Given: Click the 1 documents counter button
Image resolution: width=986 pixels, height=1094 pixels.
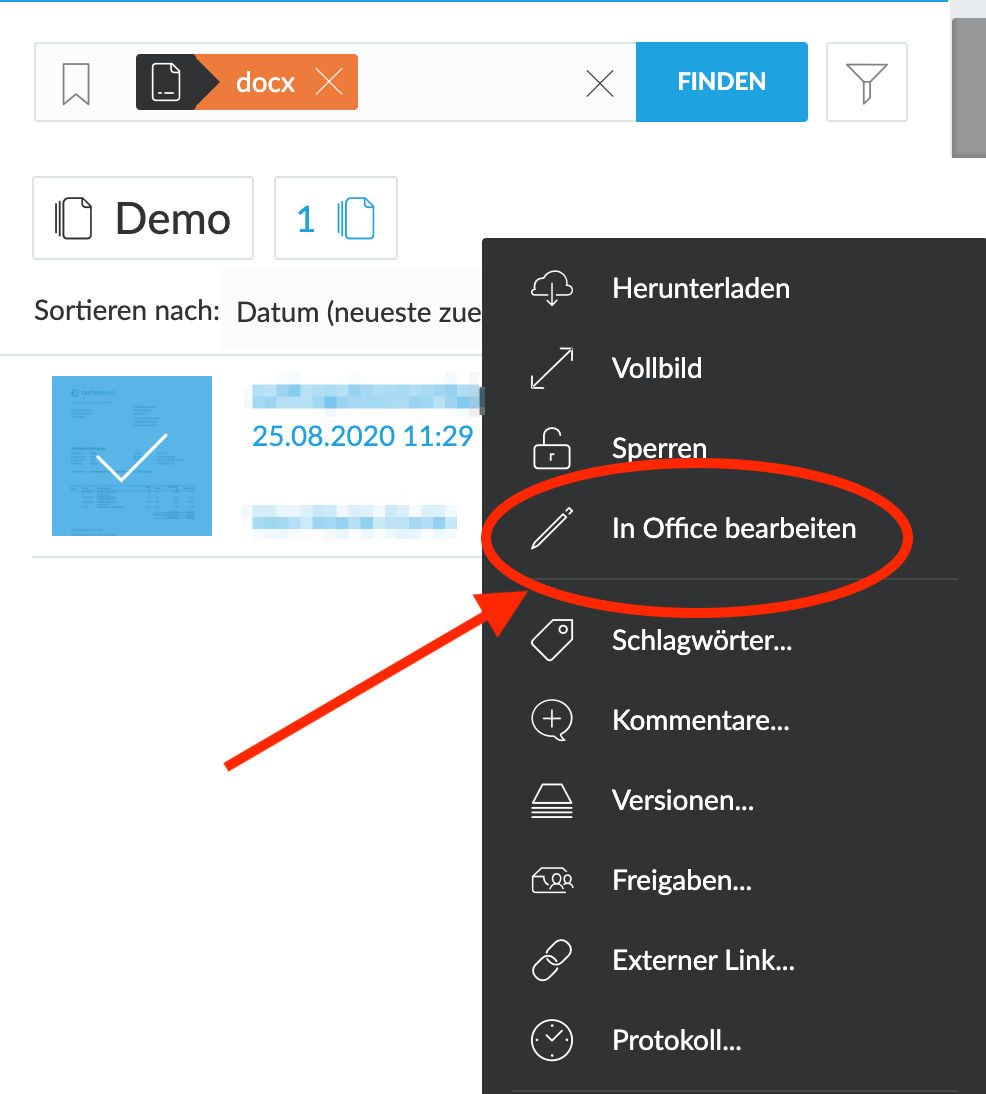Looking at the screenshot, I should (336, 218).
